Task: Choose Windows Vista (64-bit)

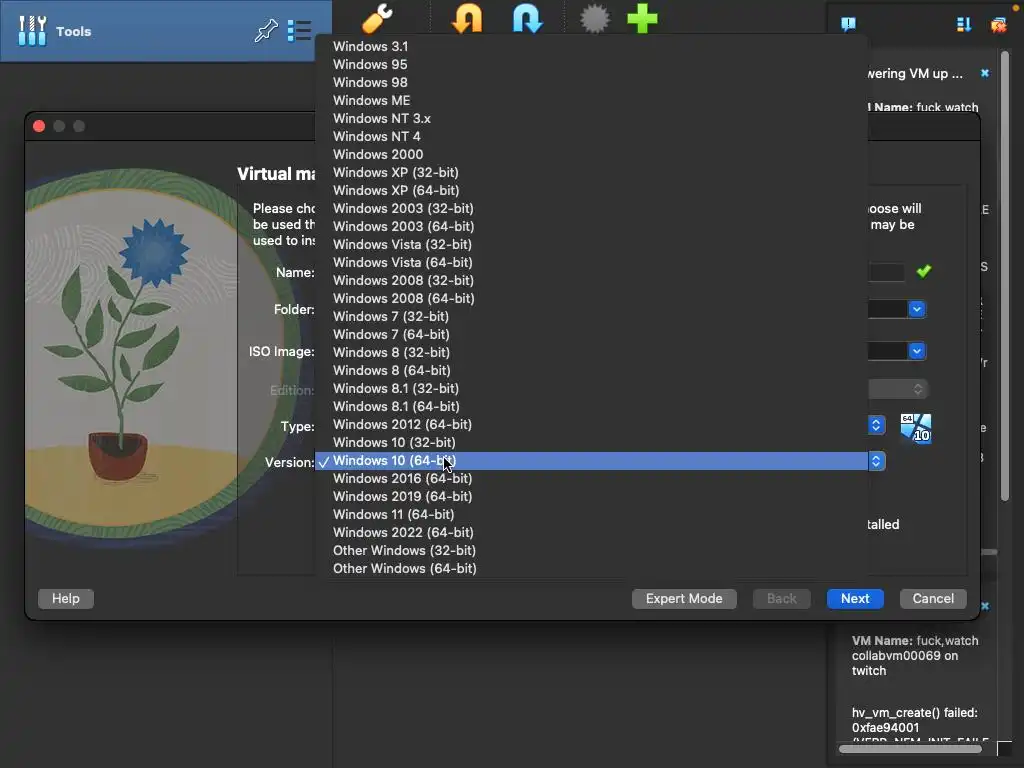Action: point(591,262)
